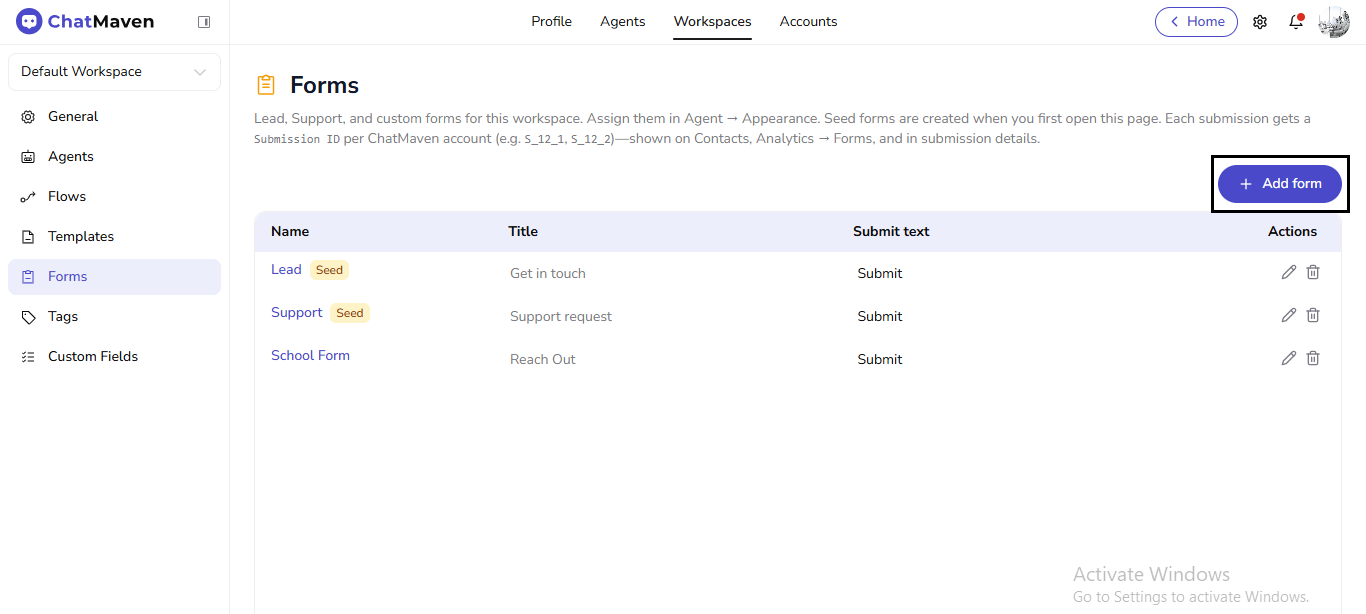Click the profile avatar picture
The height and width of the screenshot is (614, 1366).
pos(1334,21)
